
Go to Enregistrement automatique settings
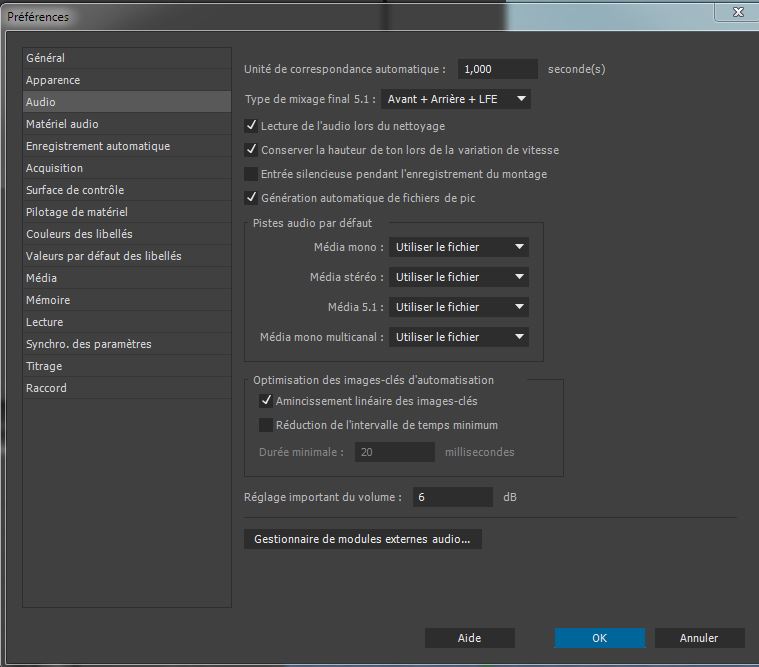(98, 146)
